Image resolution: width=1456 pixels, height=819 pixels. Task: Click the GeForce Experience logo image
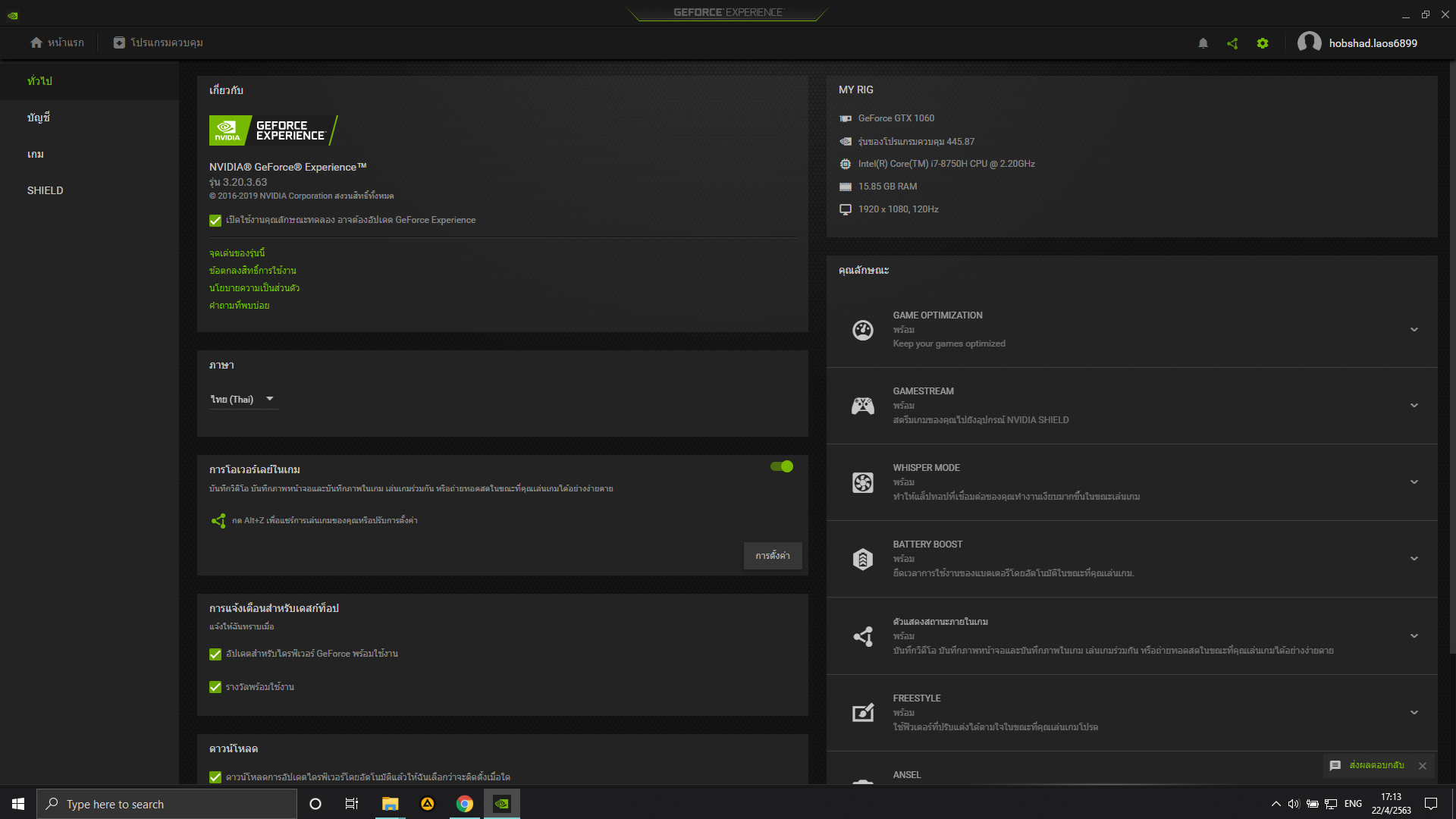pos(274,130)
